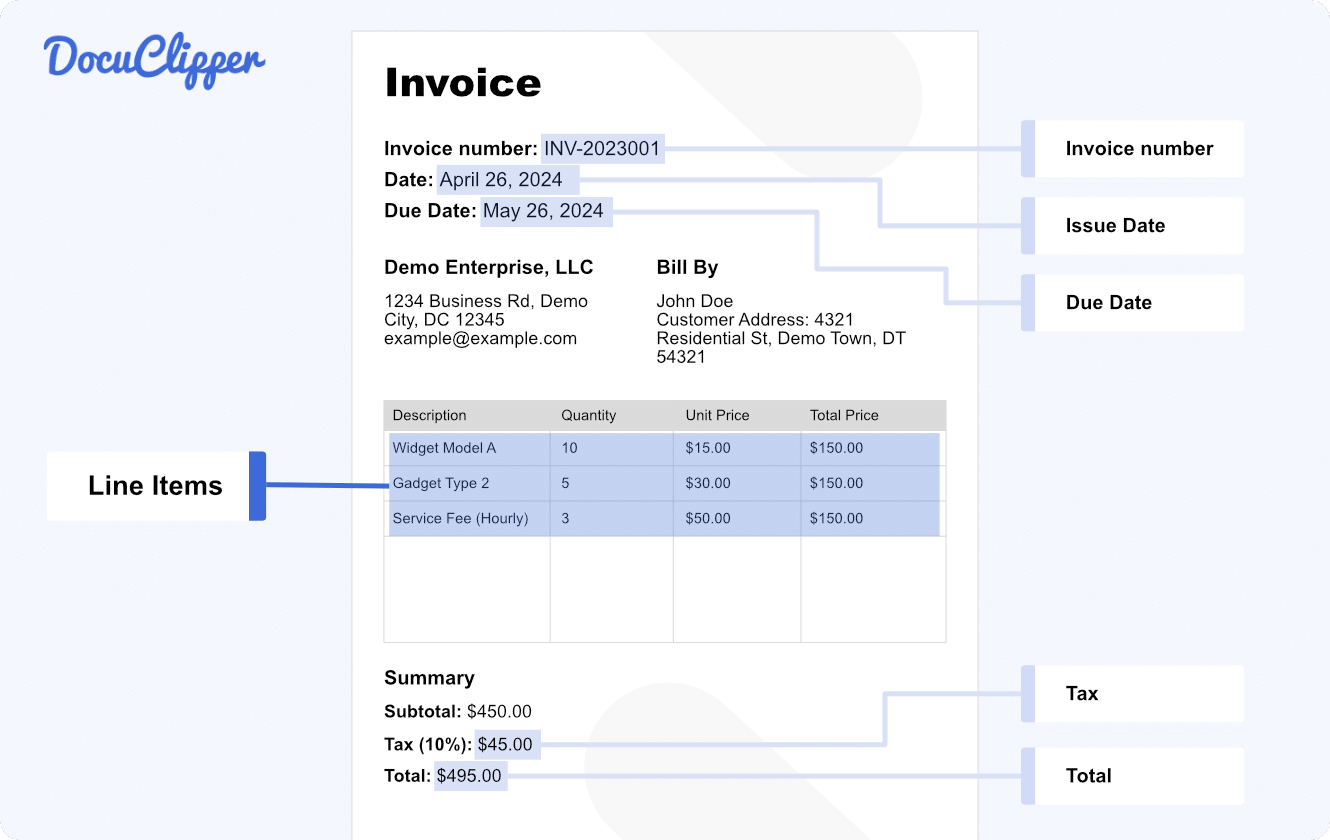
Task: Click the email example@example.com
Action: pyautogui.click(x=479, y=338)
